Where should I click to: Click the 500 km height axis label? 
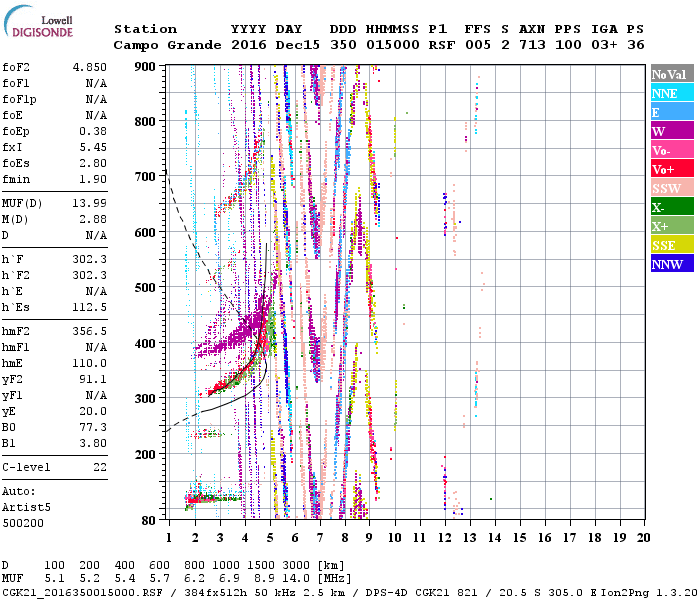145,287
